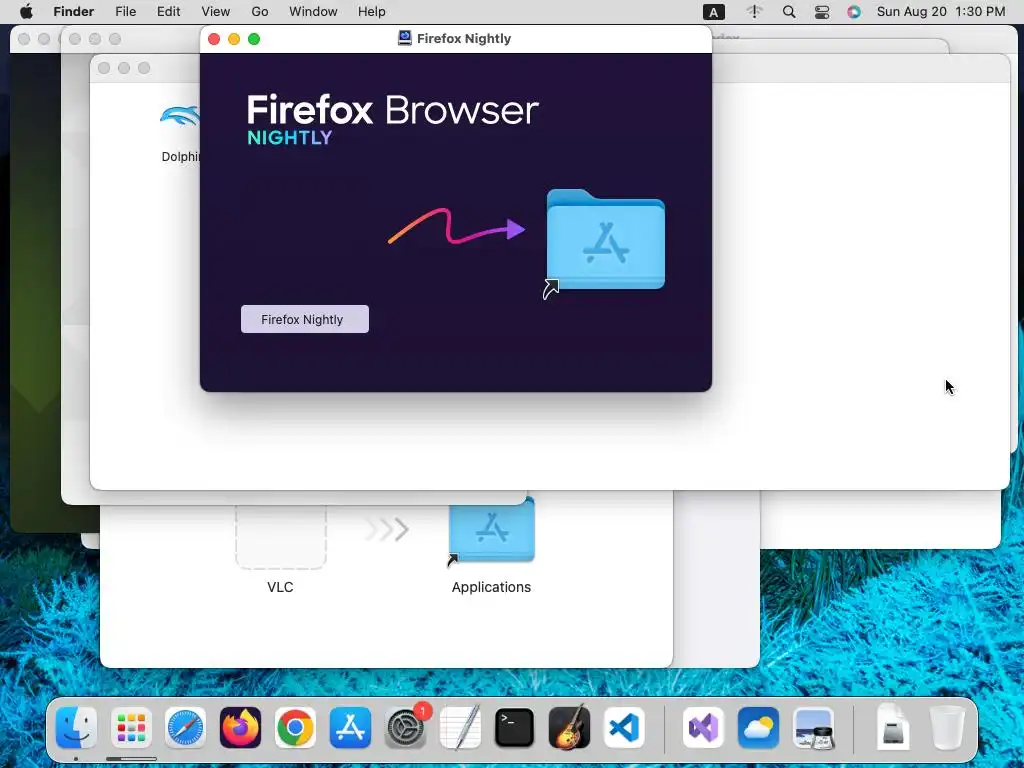Viewport: 1024px width, 768px height.
Task: Click the Dolphin icon in background window
Action: coord(180,116)
